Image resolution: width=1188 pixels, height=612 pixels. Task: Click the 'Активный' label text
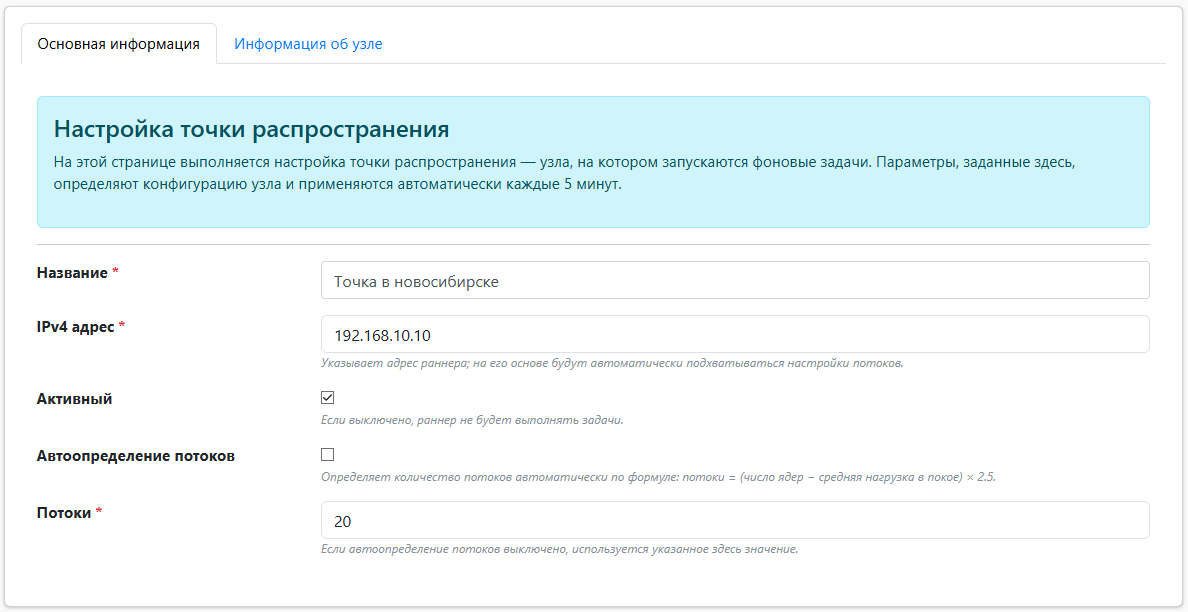pyautogui.click(x=74, y=399)
